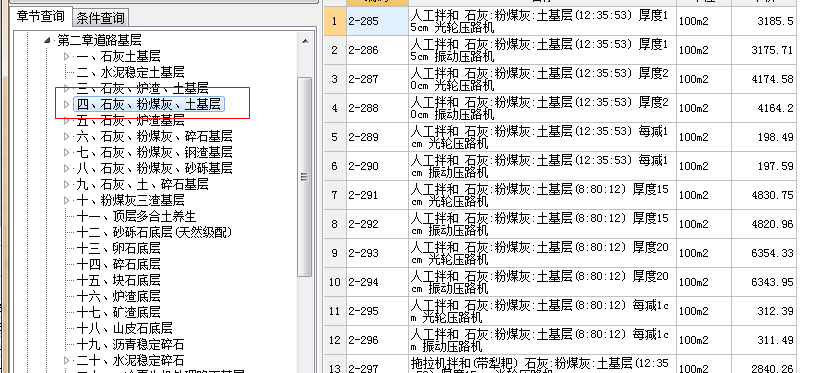
Task: Click row header number 1
Action: (335, 21)
